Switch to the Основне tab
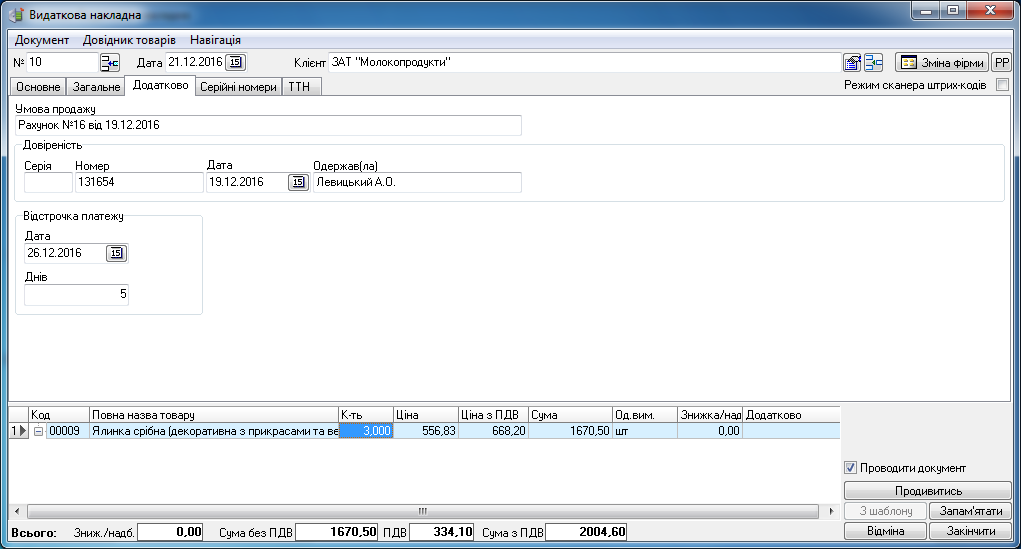The height and width of the screenshot is (549, 1021). 39,87
